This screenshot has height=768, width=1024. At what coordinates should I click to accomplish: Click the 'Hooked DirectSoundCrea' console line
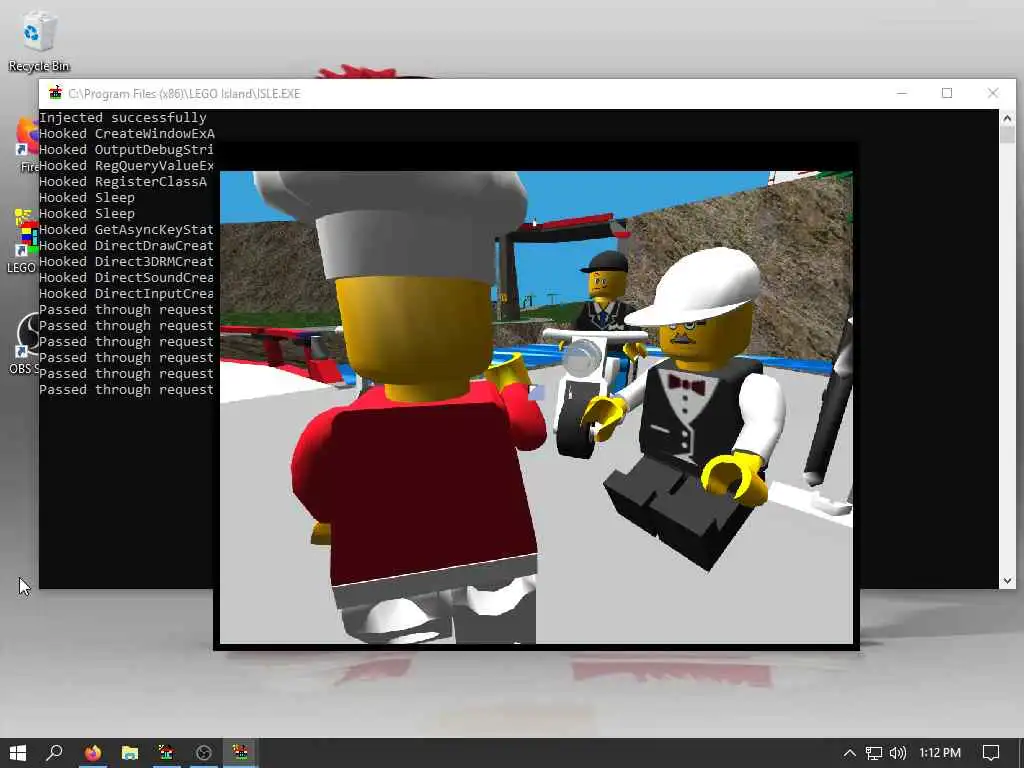127,278
